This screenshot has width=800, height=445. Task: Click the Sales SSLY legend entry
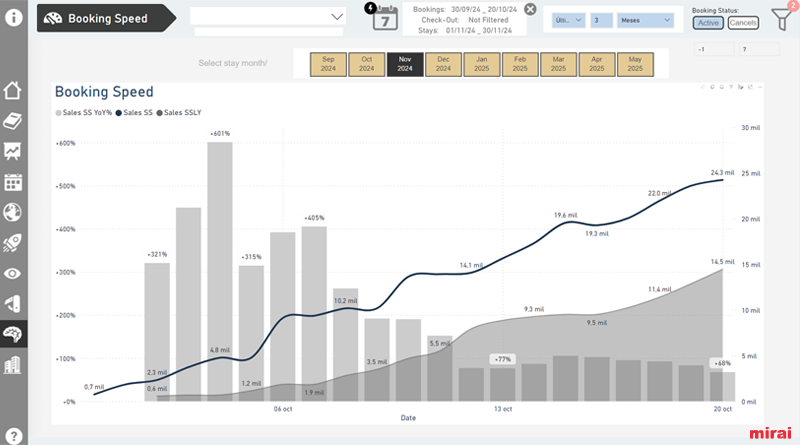[x=179, y=113]
